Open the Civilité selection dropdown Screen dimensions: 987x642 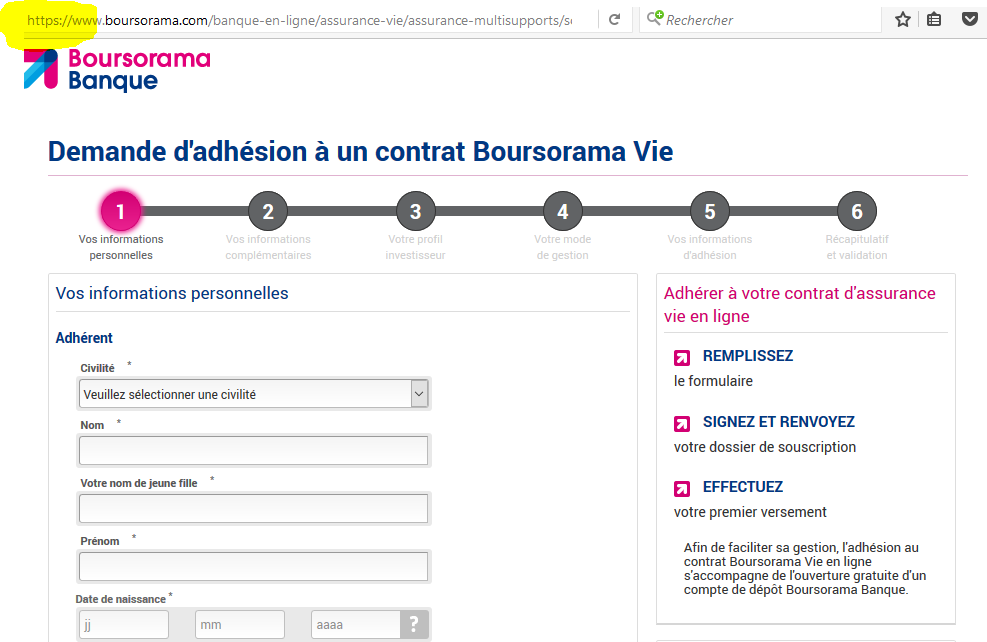coord(253,393)
